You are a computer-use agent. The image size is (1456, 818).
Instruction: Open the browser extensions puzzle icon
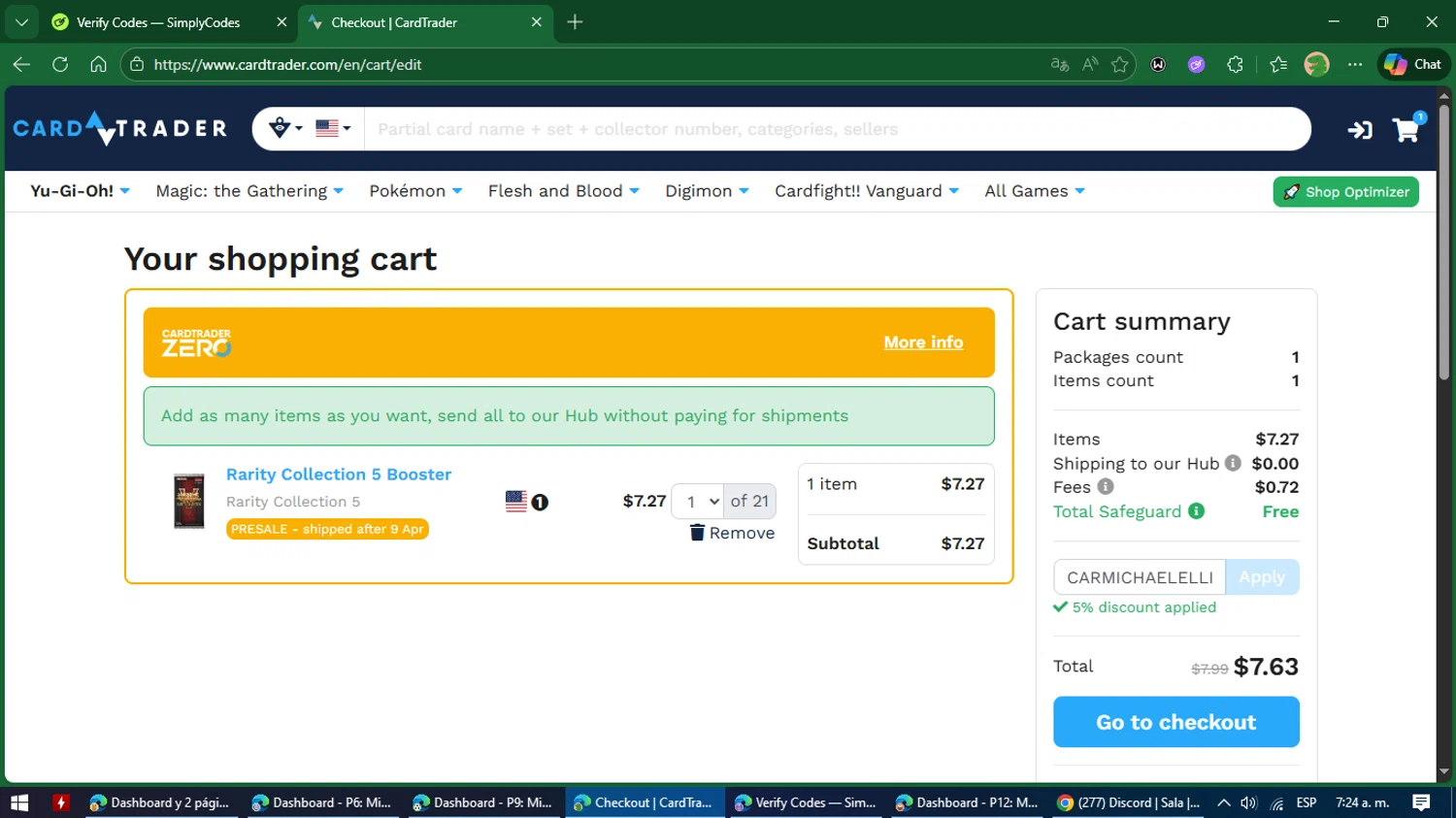tap(1235, 64)
